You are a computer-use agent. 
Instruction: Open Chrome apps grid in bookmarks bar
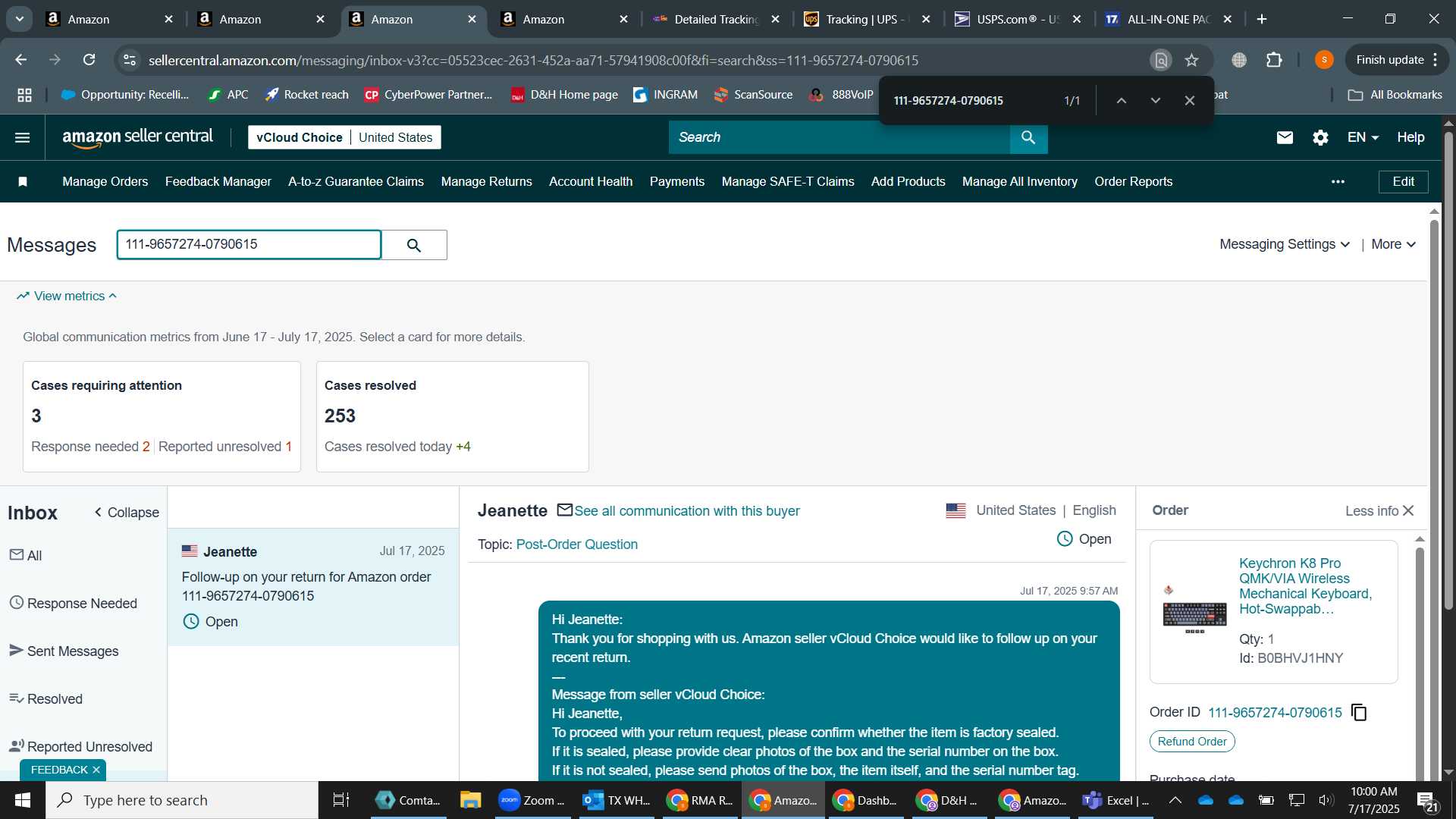pos(24,95)
